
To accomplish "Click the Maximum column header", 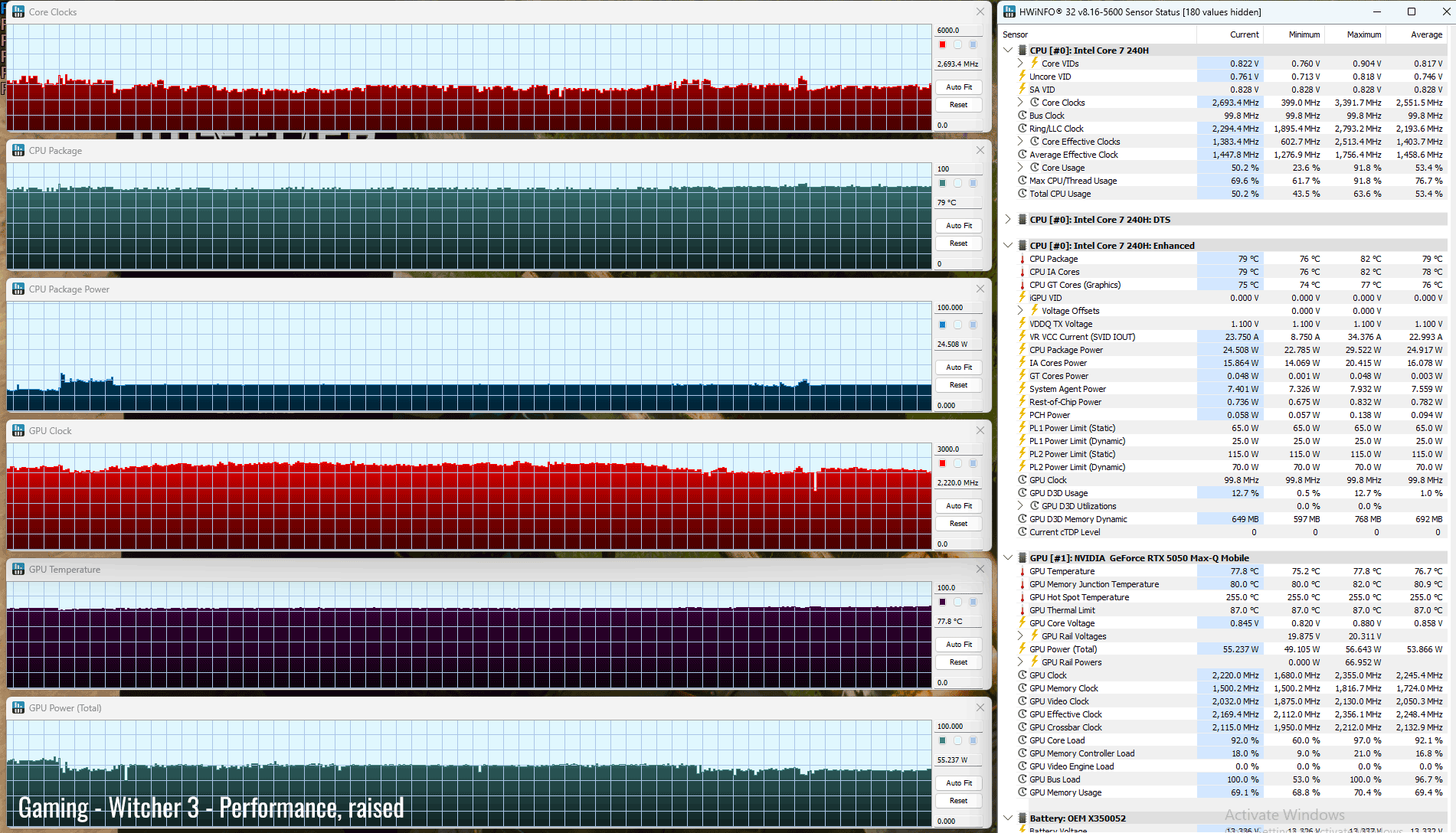I will 1356,34.
